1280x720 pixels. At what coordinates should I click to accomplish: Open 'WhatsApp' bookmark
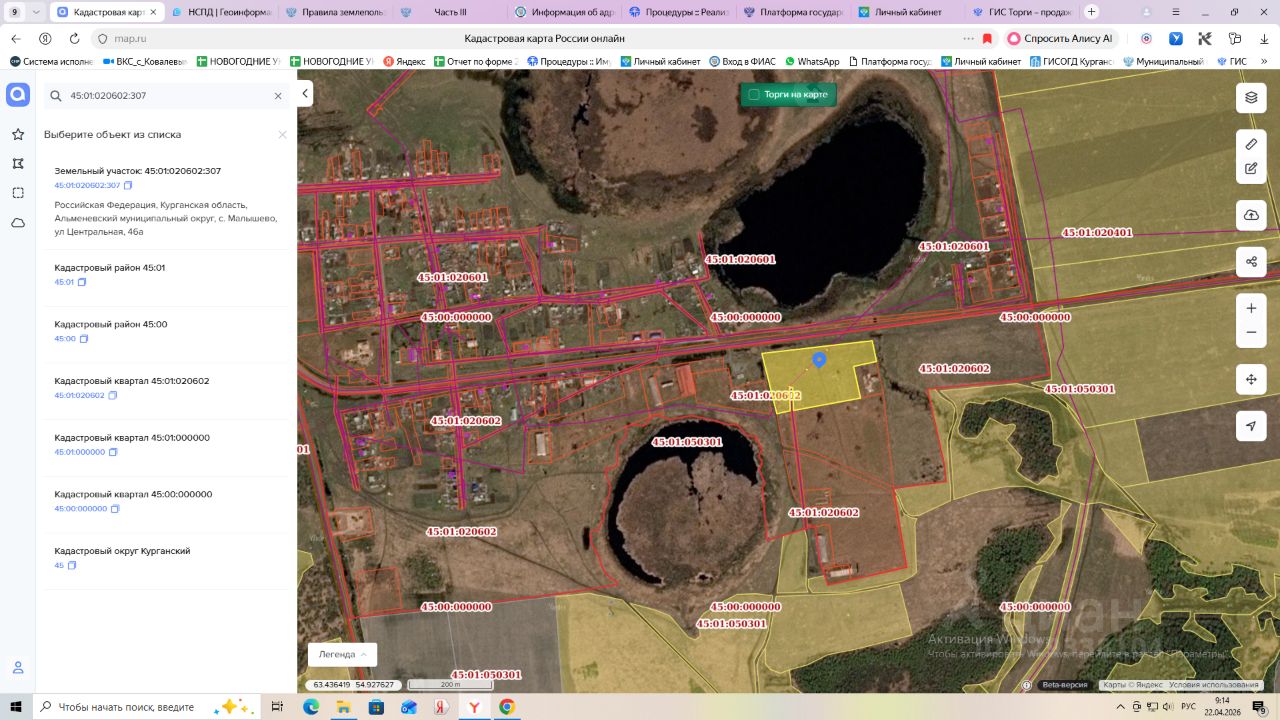[812, 62]
